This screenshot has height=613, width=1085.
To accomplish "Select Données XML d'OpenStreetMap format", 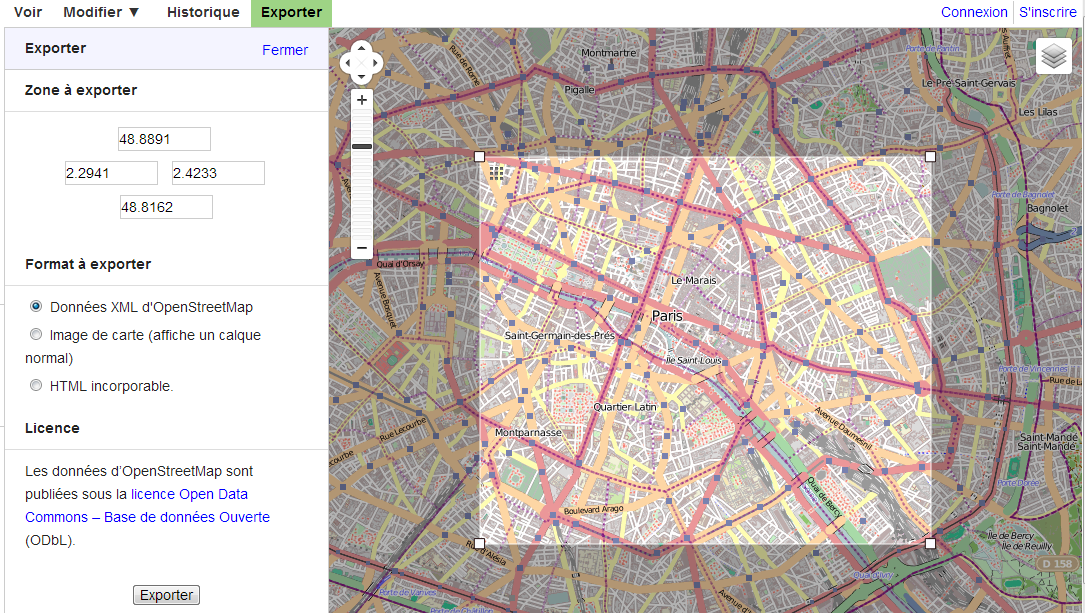I will [x=36, y=306].
